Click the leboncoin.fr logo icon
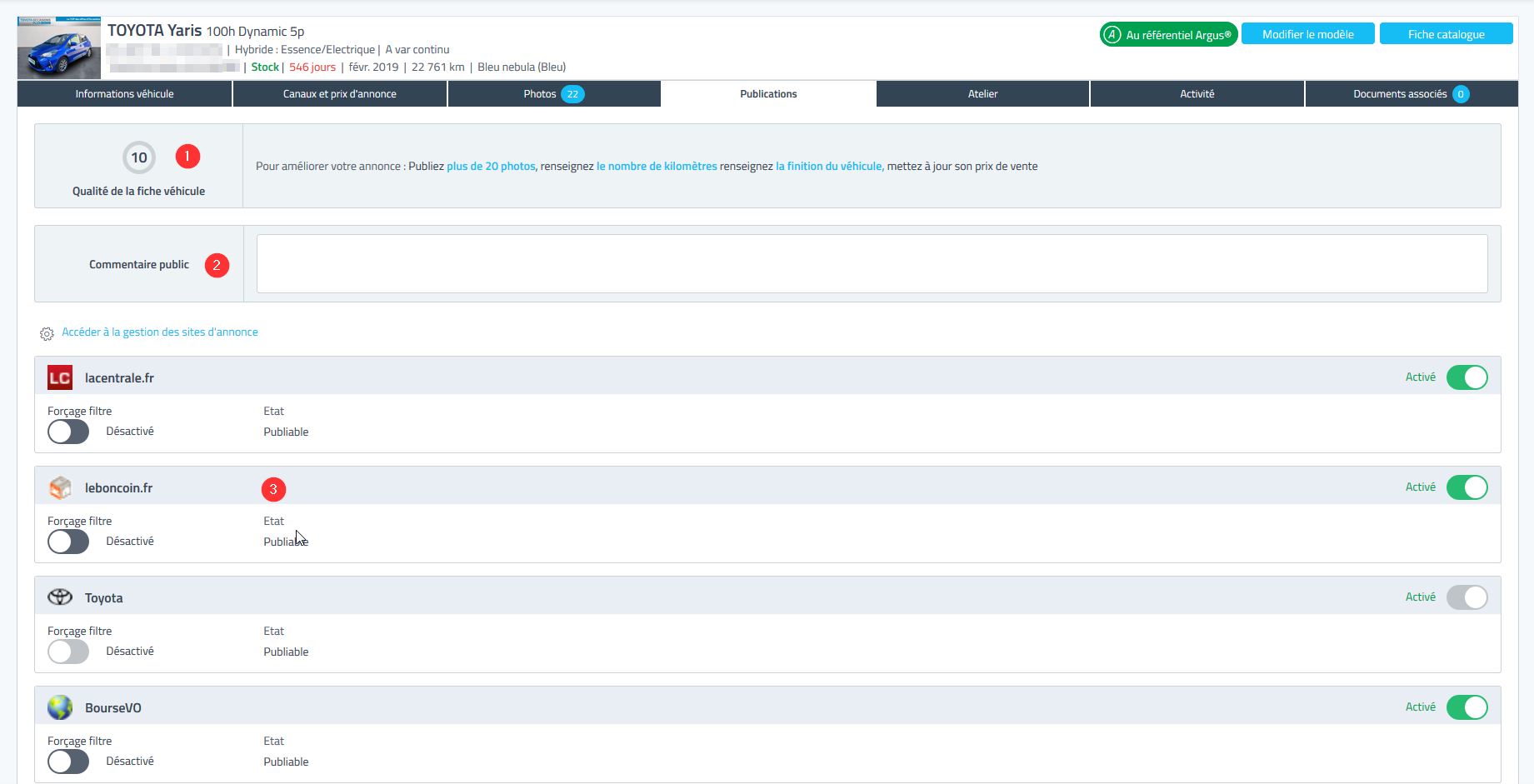Image resolution: width=1534 pixels, height=784 pixels. click(x=60, y=487)
